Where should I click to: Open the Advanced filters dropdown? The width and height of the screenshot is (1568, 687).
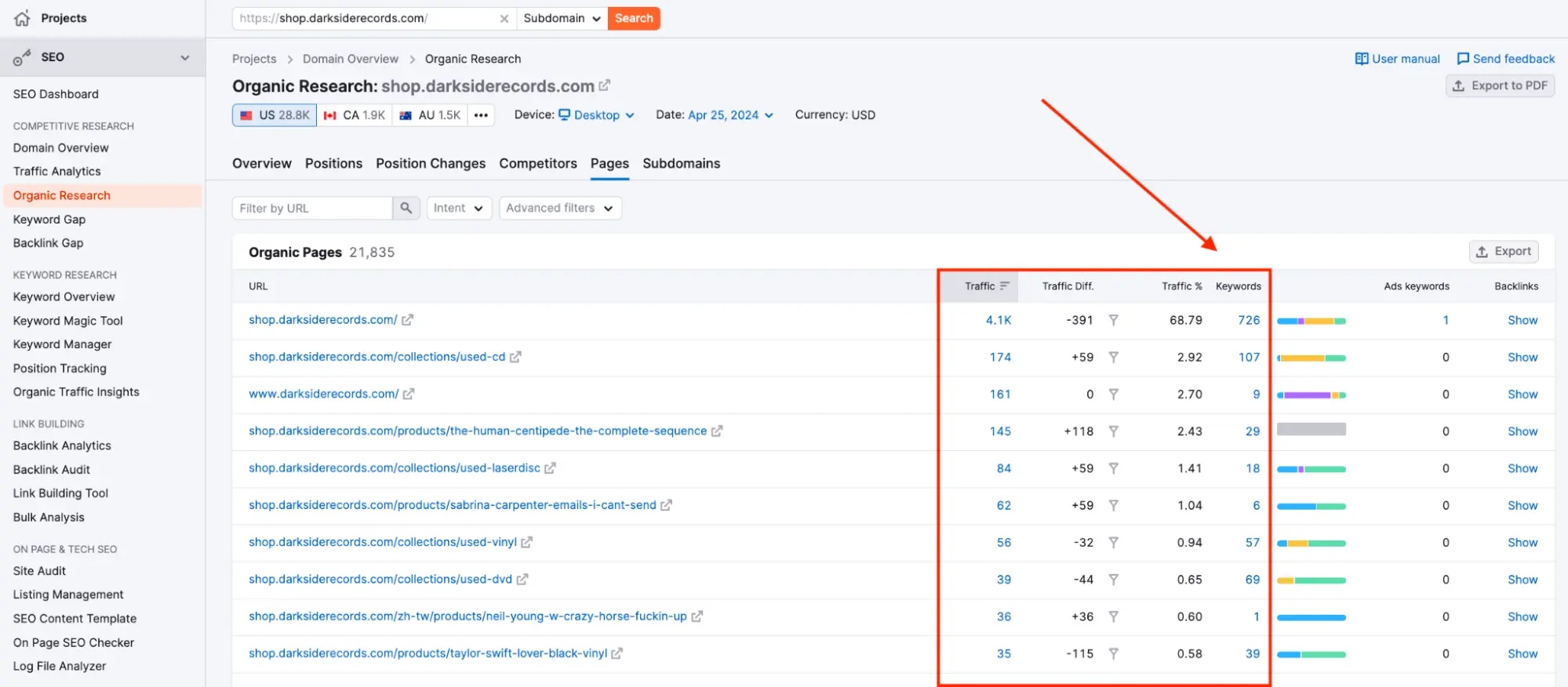pyautogui.click(x=560, y=208)
